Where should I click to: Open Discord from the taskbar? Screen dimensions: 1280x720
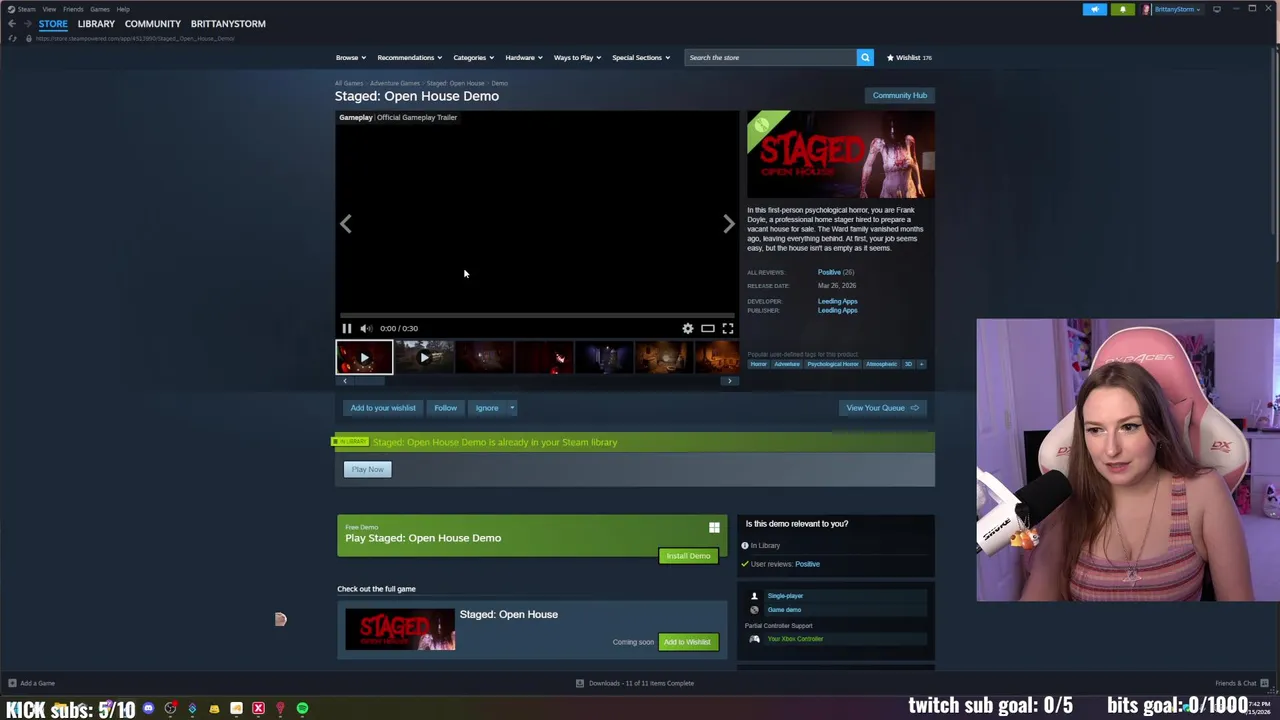148,709
